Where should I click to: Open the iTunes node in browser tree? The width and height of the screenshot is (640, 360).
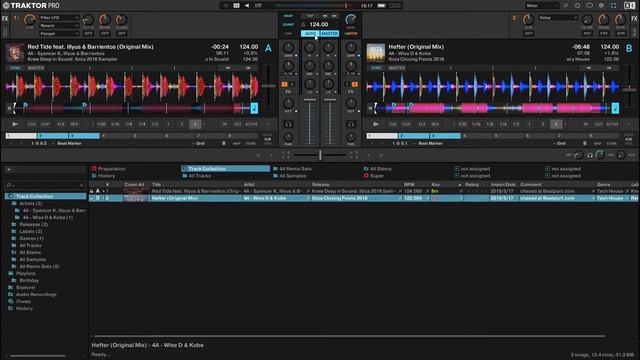point(23,301)
